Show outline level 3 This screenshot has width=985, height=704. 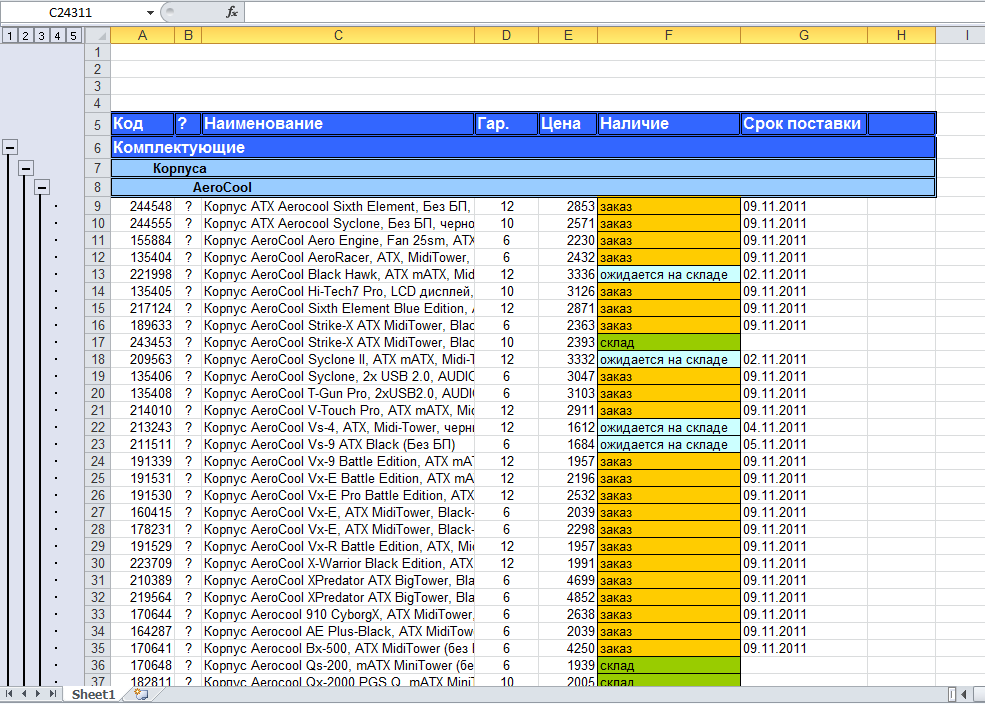click(x=41, y=36)
